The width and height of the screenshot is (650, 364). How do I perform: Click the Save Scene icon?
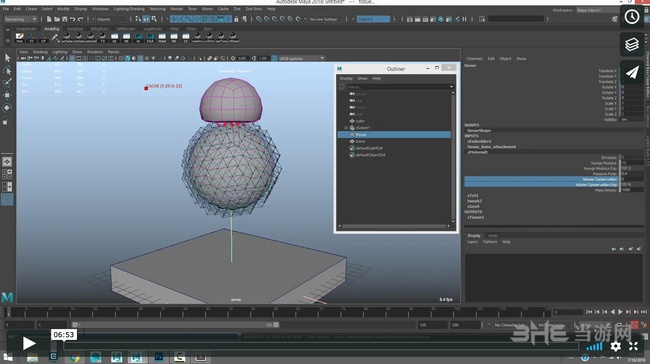pyautogui.click(x=65, y=19)
